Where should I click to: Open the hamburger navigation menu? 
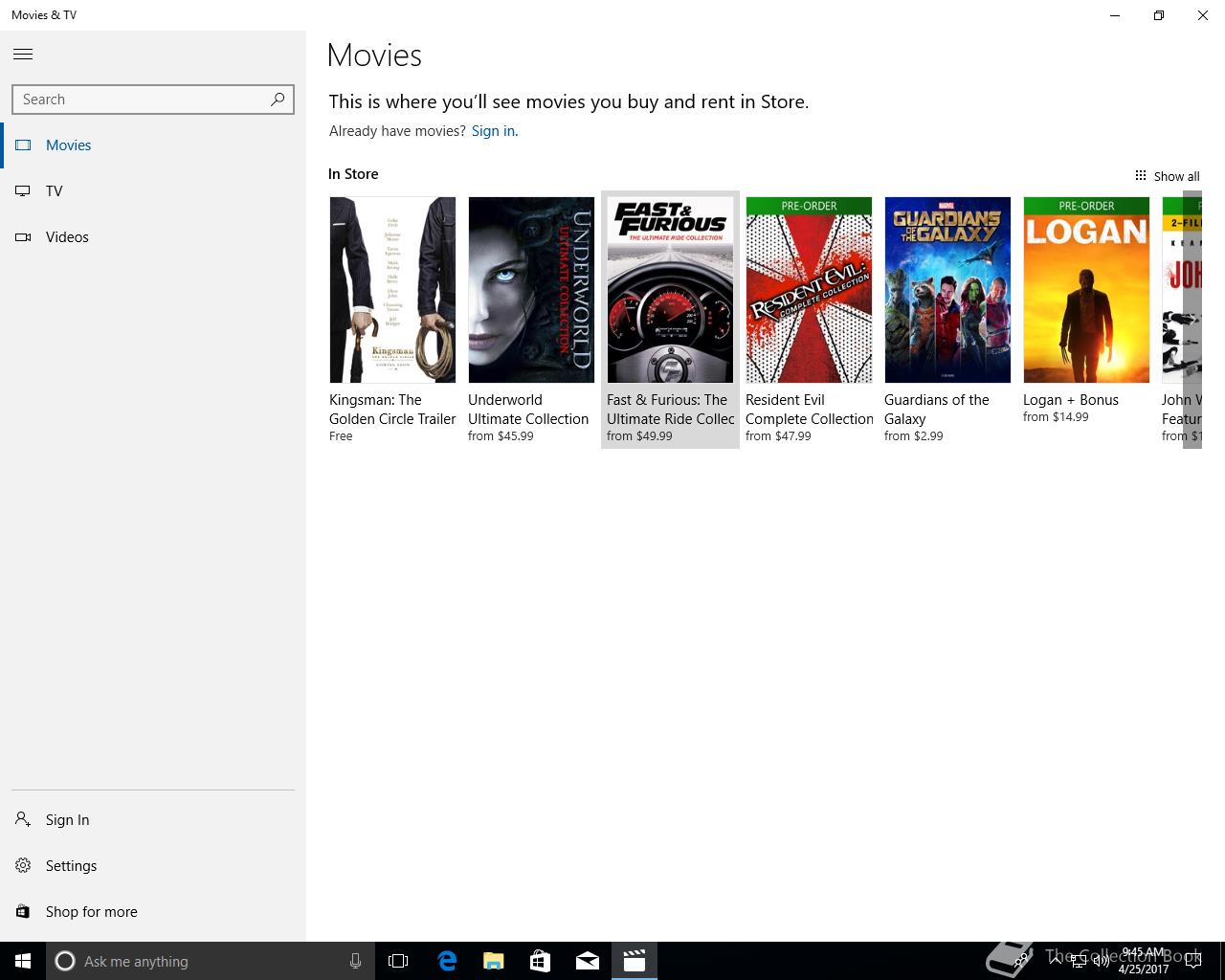[23, 55]
